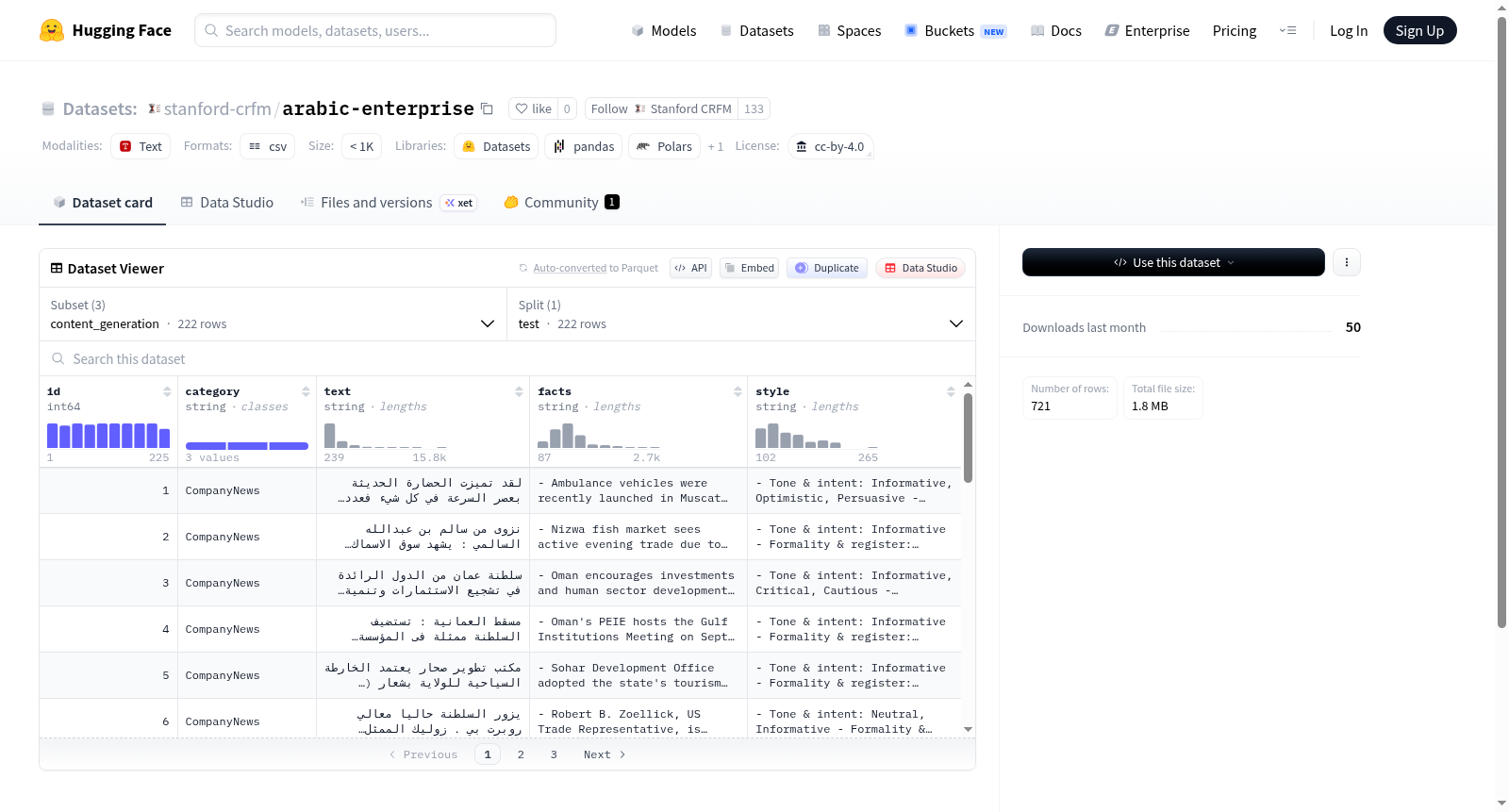Select the <1K size tag
1509x812 pixels.
(361, 146)
